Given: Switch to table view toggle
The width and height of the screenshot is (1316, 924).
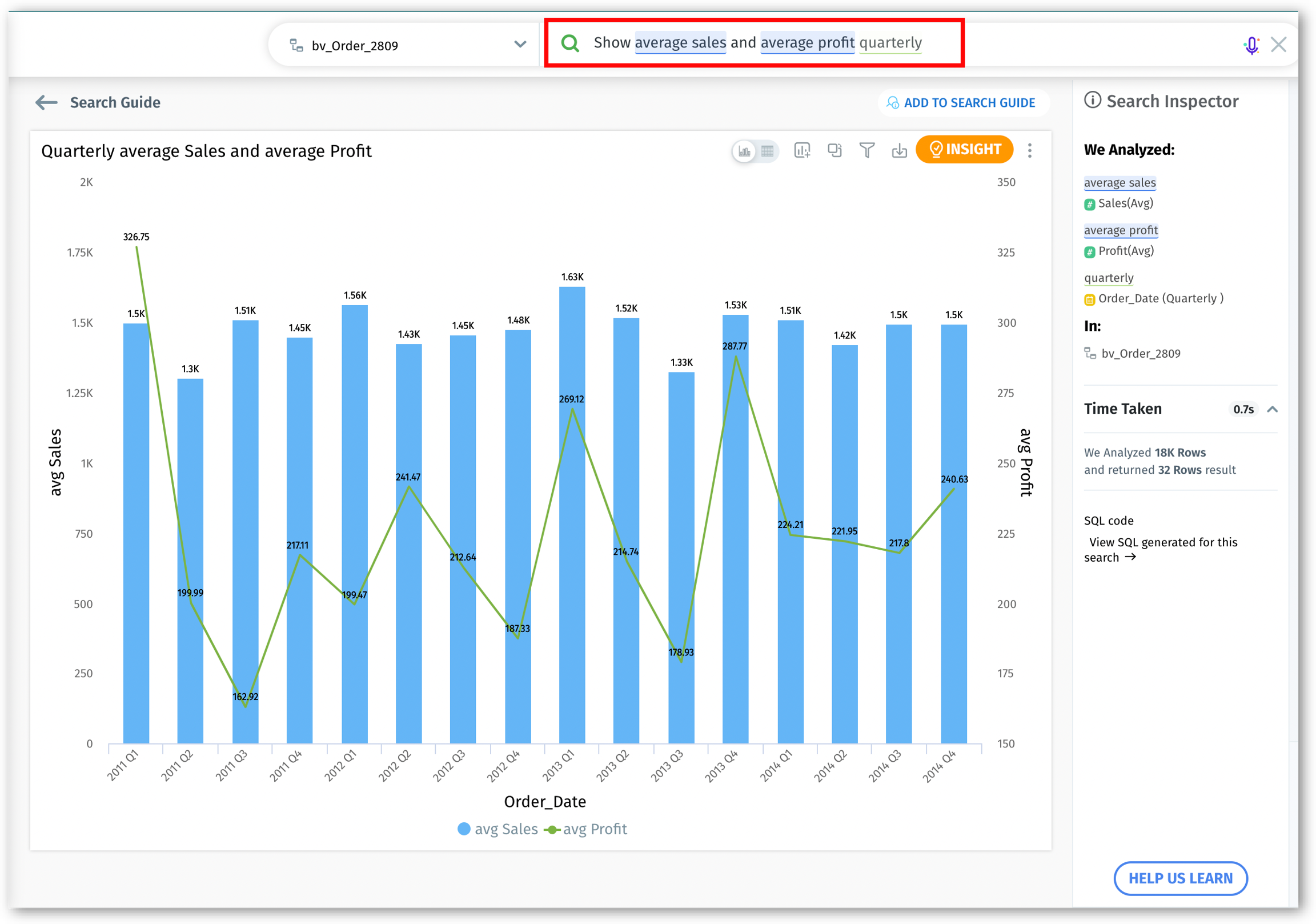Looking at the screenshot, I should coord(768,151).
